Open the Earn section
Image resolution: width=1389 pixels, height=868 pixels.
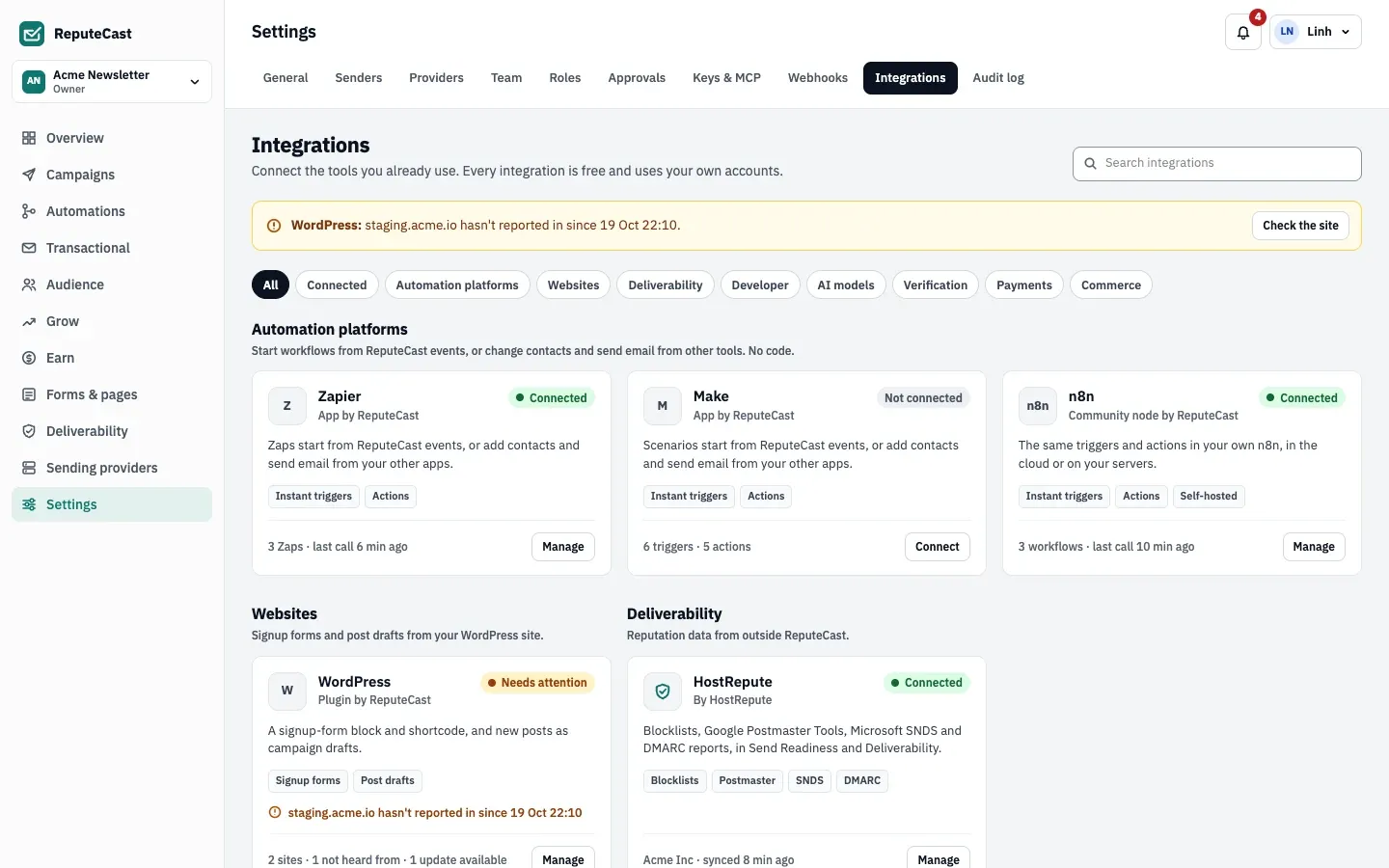tap(112, 358)
